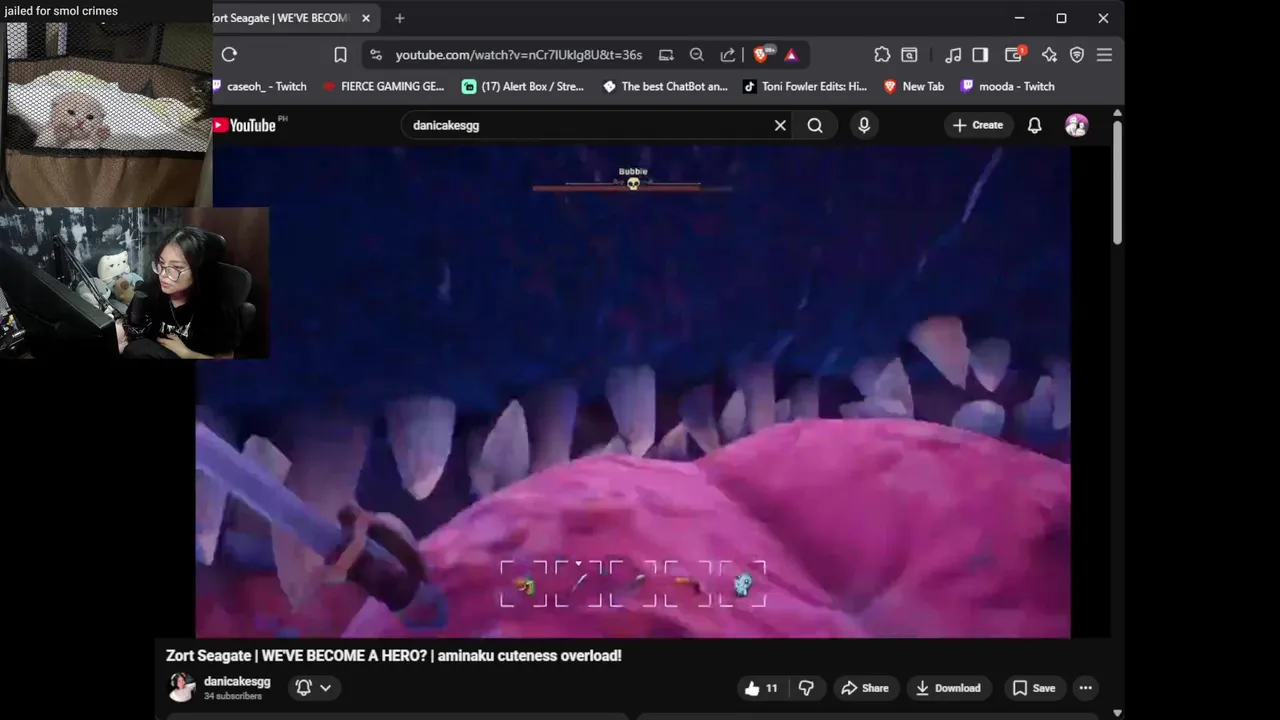Open the browser extensions puzzle icon
The height and width of the screenshot is (720, 1280).
coord(882,55)
